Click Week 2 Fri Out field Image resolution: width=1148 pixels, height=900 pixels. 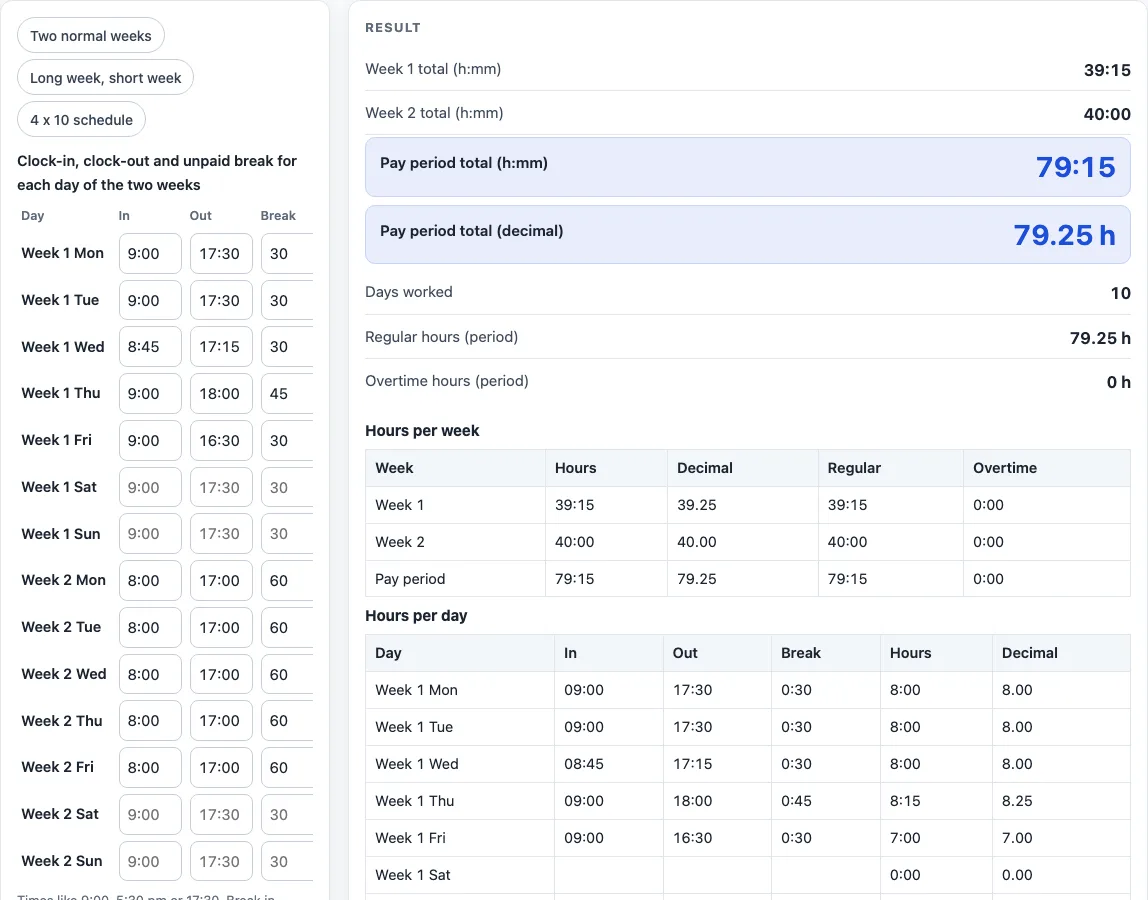[x=221, y=767]
